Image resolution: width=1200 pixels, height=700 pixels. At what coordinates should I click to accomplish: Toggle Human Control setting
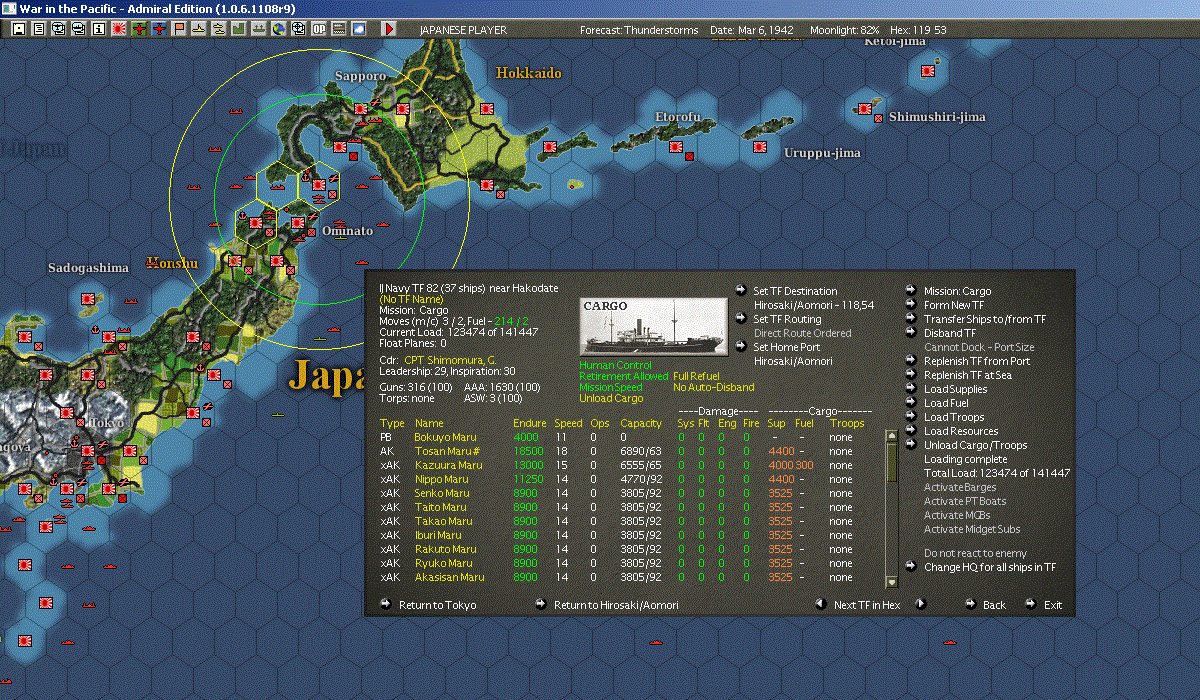point(615,365)
